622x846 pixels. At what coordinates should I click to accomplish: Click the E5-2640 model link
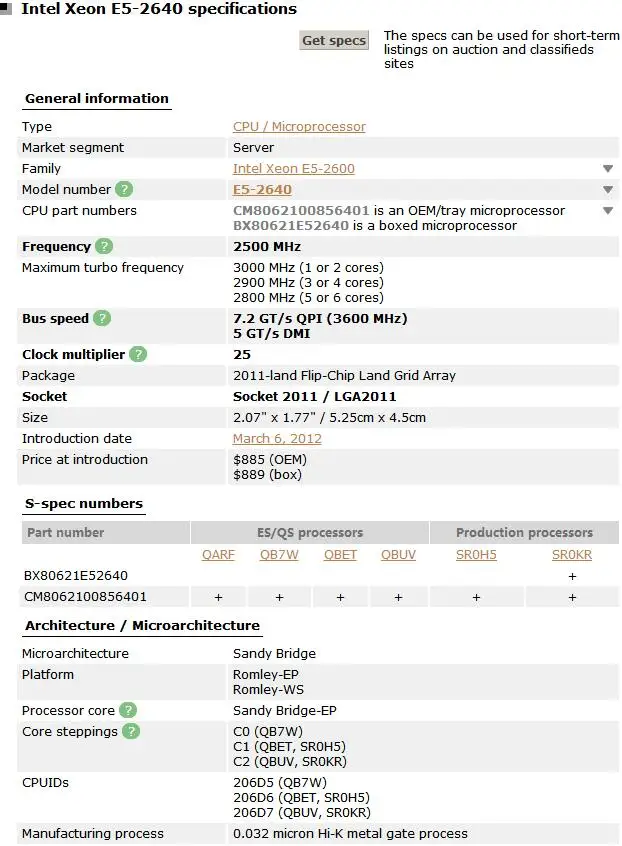pyautogui.click(x=262, y=190)
